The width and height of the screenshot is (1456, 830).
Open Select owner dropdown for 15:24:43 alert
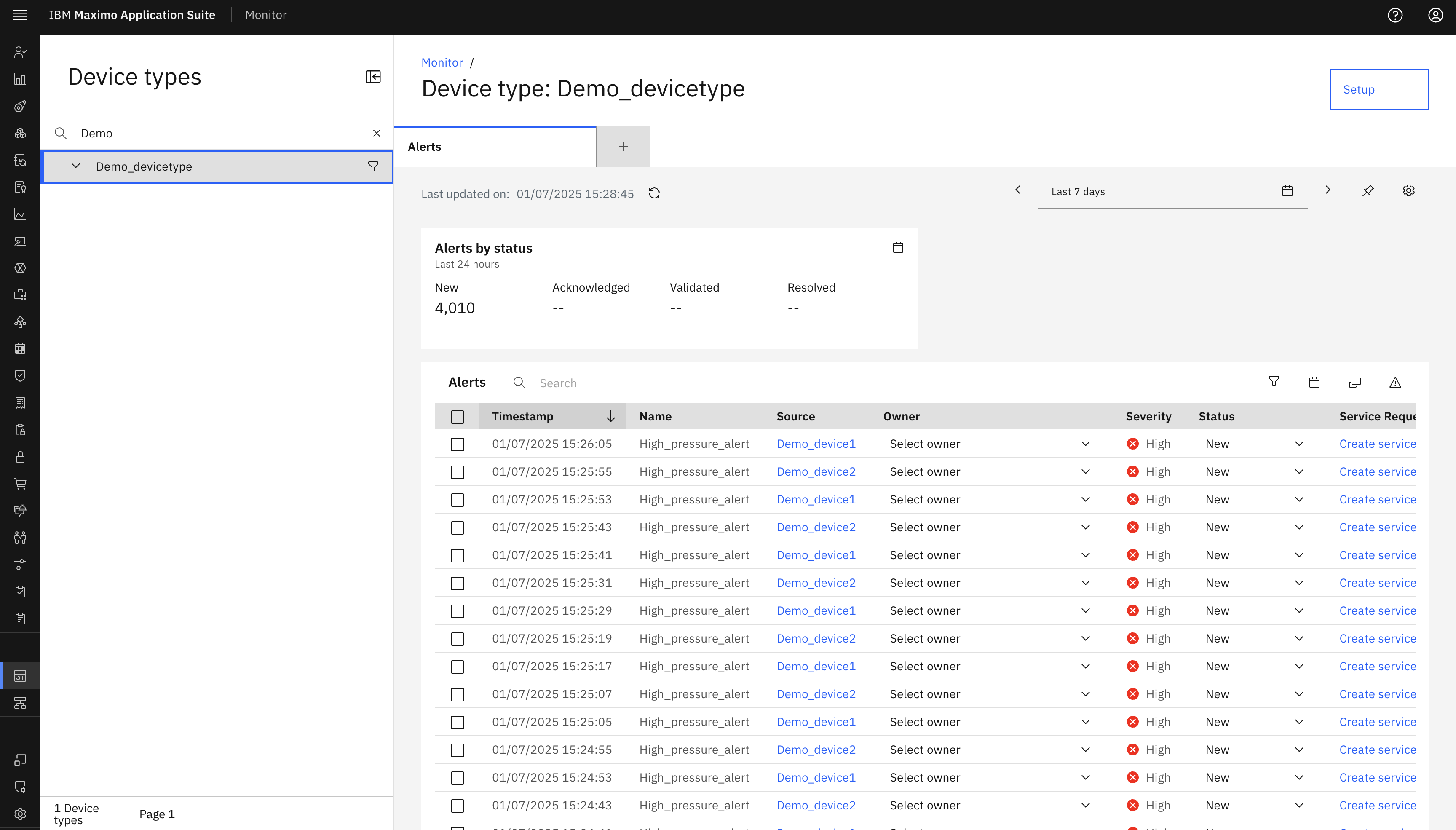[990, 805]
